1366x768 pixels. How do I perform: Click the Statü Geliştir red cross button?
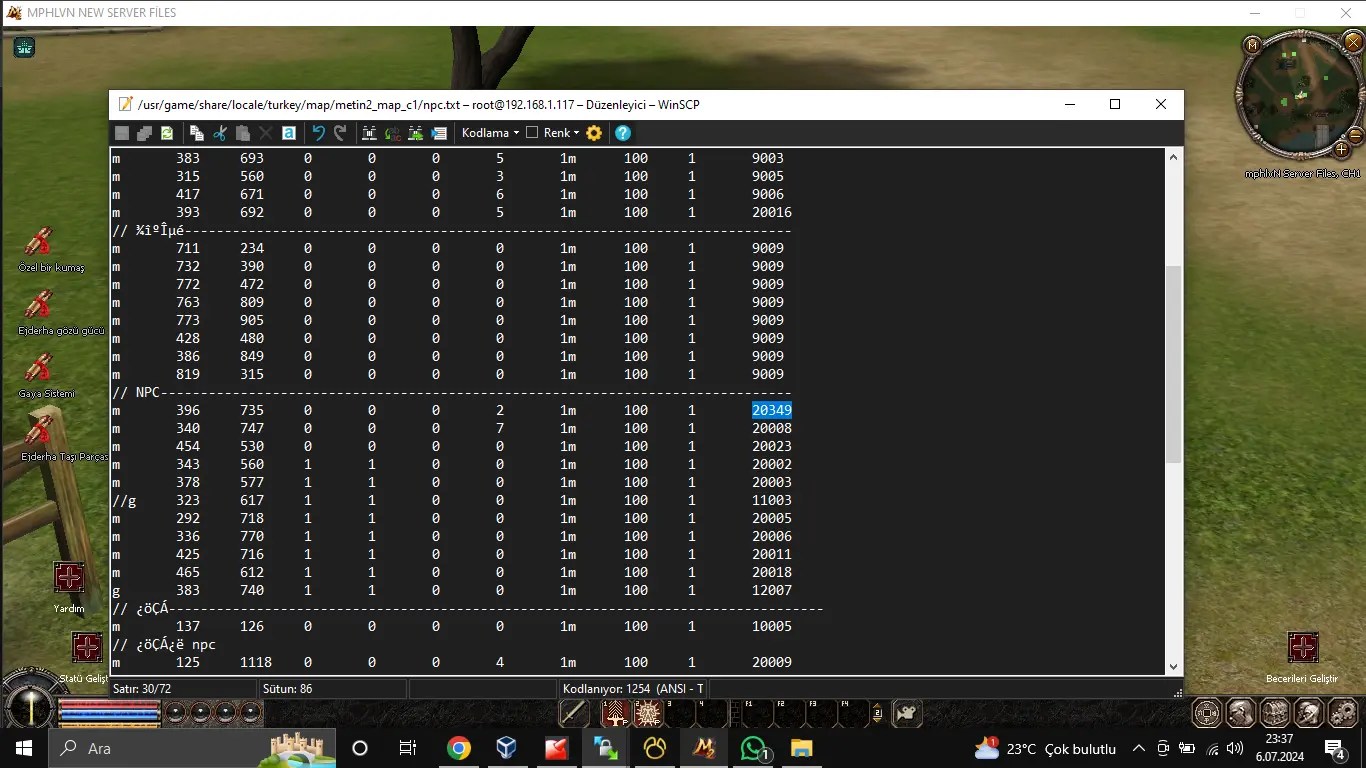(x=87, y=648)
